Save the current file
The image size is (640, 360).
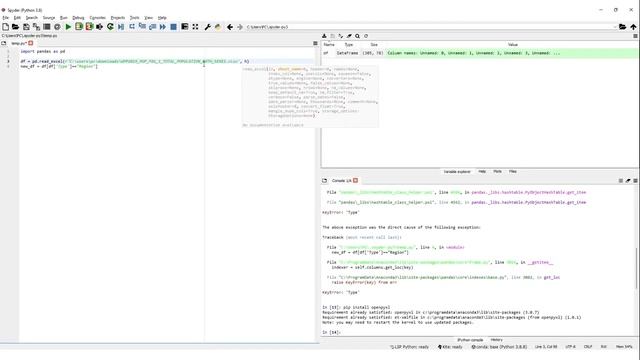(26, 27)
